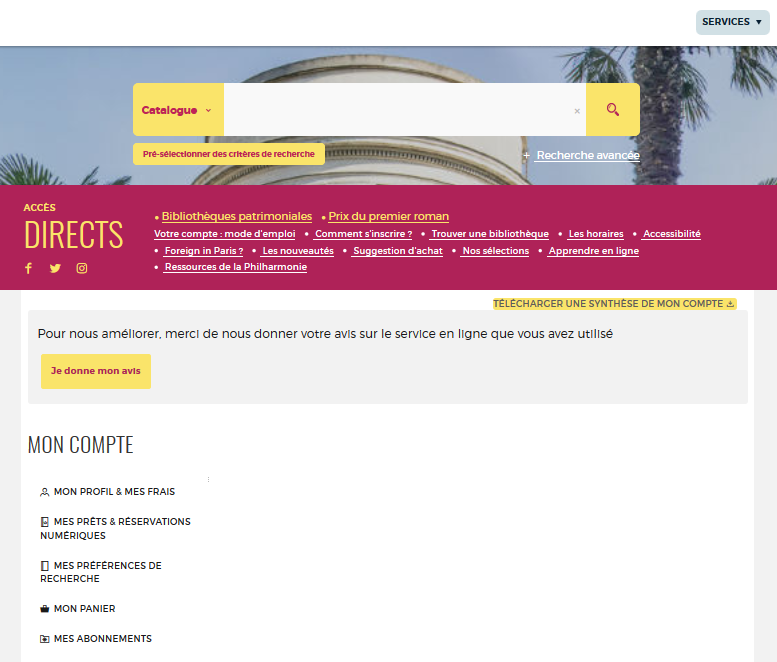Open the Services dropdown menu

click(732, 22)
